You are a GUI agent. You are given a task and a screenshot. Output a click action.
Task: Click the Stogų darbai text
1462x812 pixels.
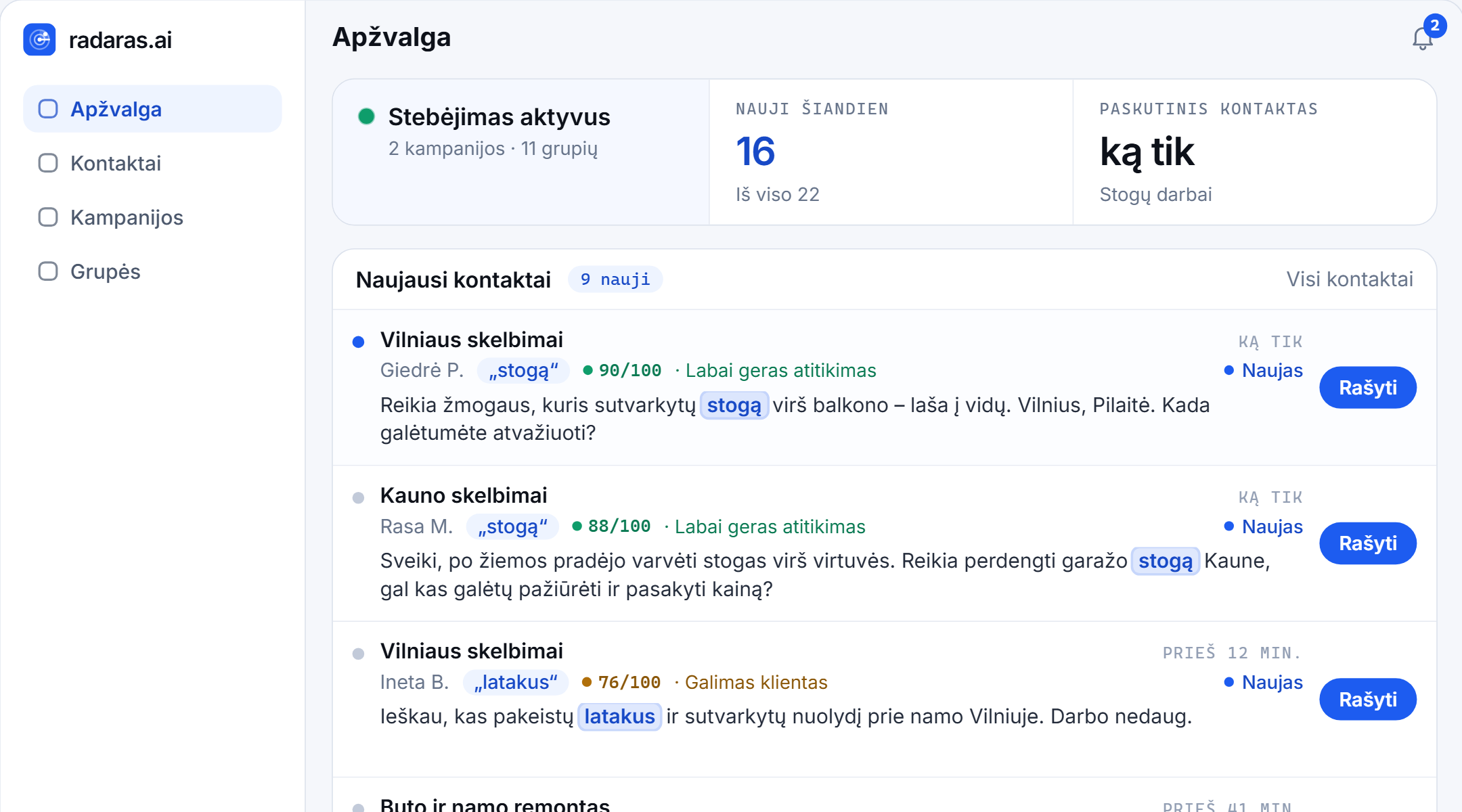click(x=1155, y=194)
